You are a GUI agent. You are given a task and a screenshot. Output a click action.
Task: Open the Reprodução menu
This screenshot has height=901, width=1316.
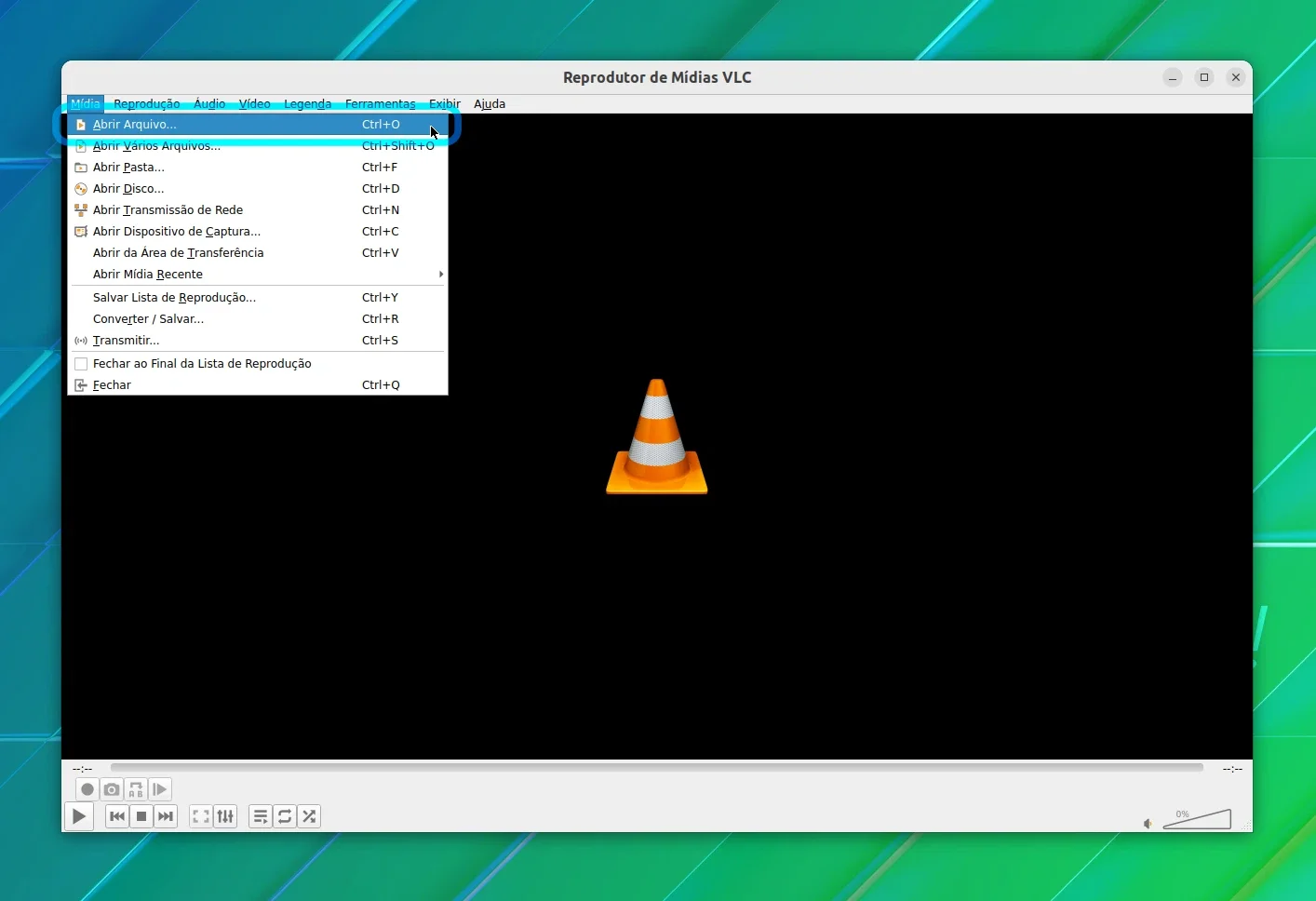coord(146,103)
